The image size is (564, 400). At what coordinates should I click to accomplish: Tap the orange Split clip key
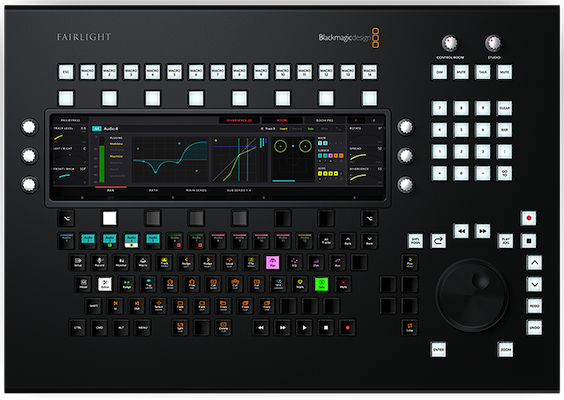pos(180,327)
